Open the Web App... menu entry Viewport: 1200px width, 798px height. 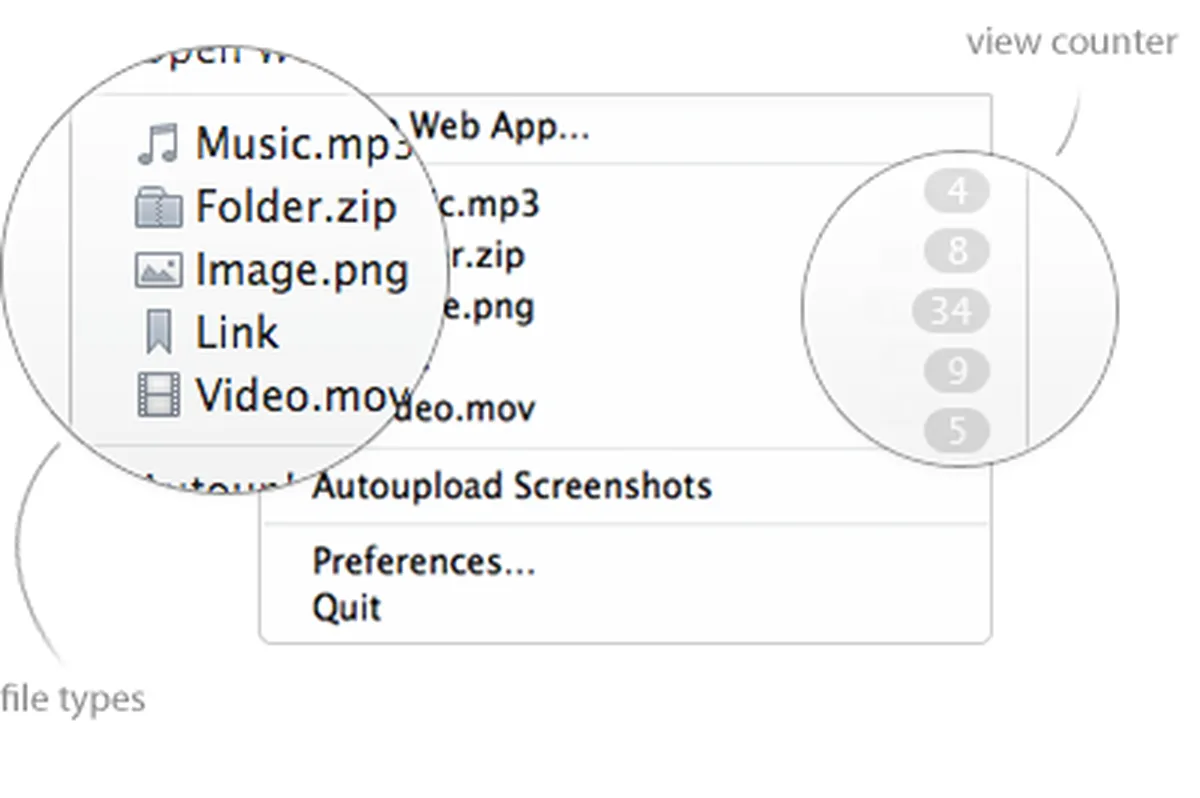click(x=499, y=128)
